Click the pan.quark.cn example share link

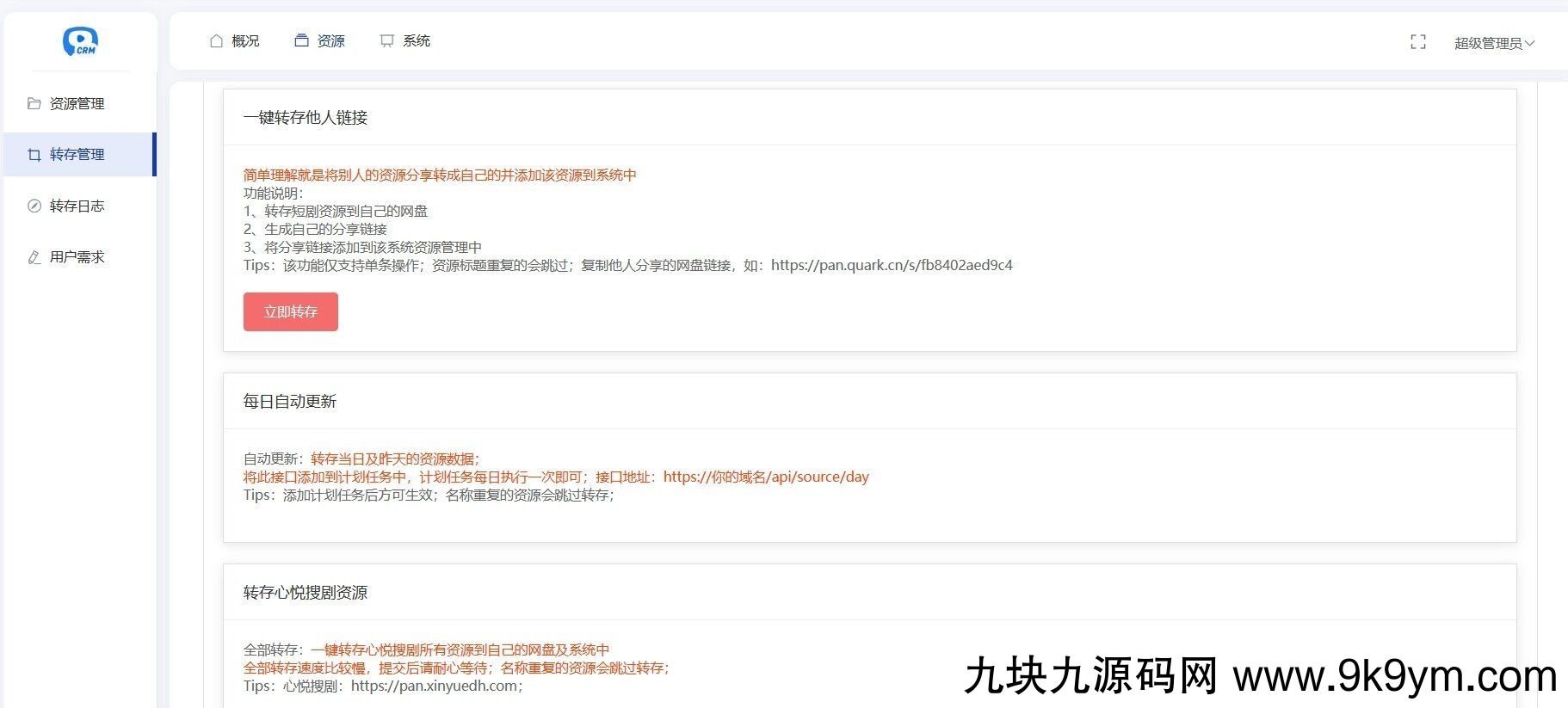(892, 265)
